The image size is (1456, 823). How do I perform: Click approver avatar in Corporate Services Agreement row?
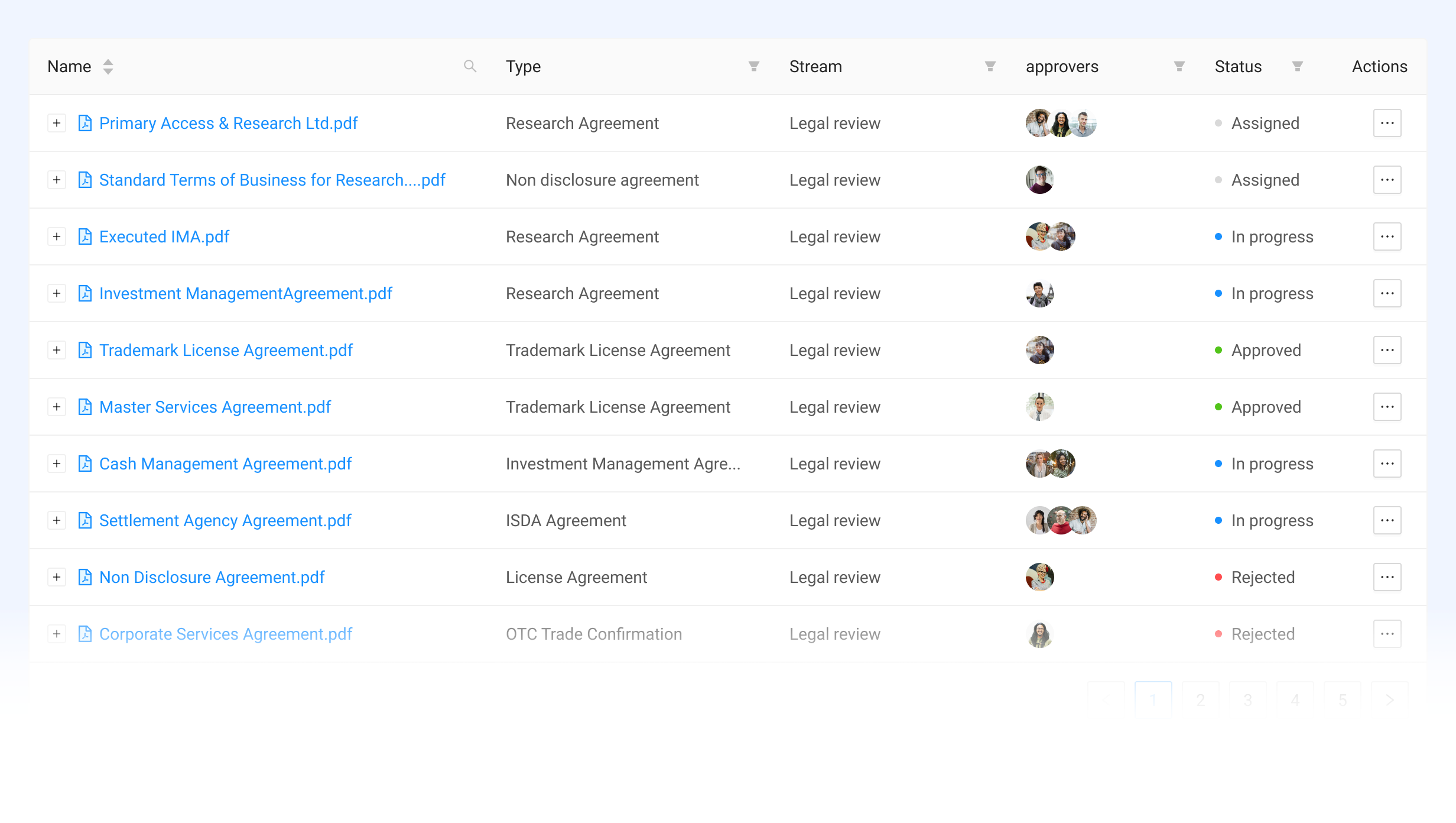coord(1040,634)
